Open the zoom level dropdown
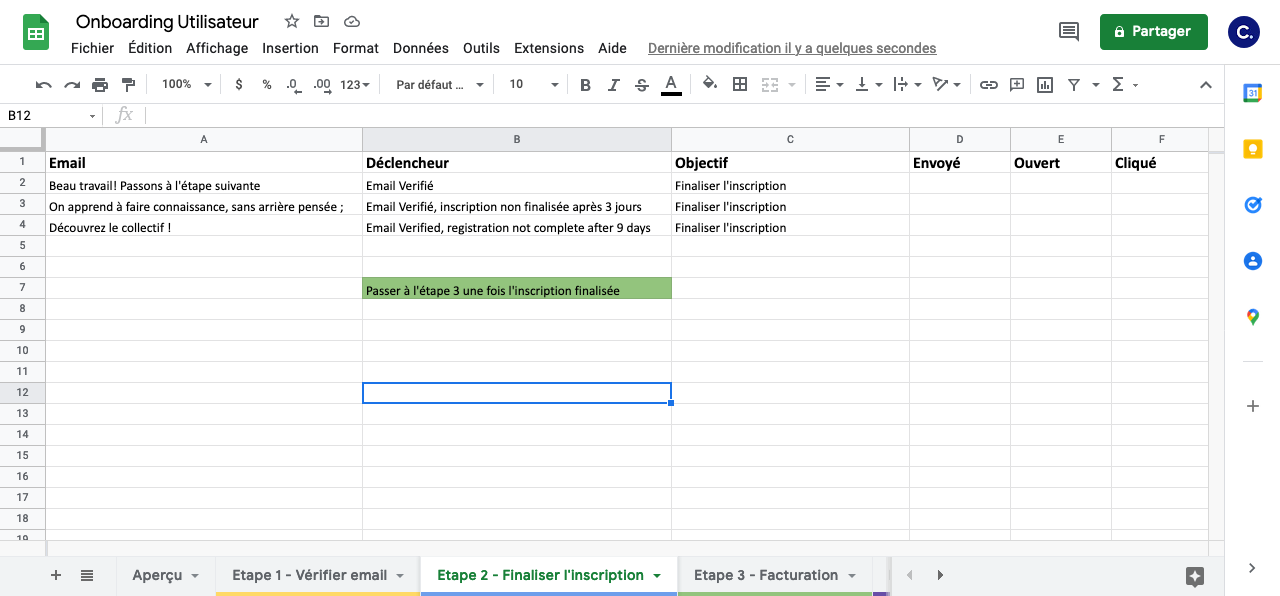Viewport: 1280px width, 596px height. pos(184,84)
